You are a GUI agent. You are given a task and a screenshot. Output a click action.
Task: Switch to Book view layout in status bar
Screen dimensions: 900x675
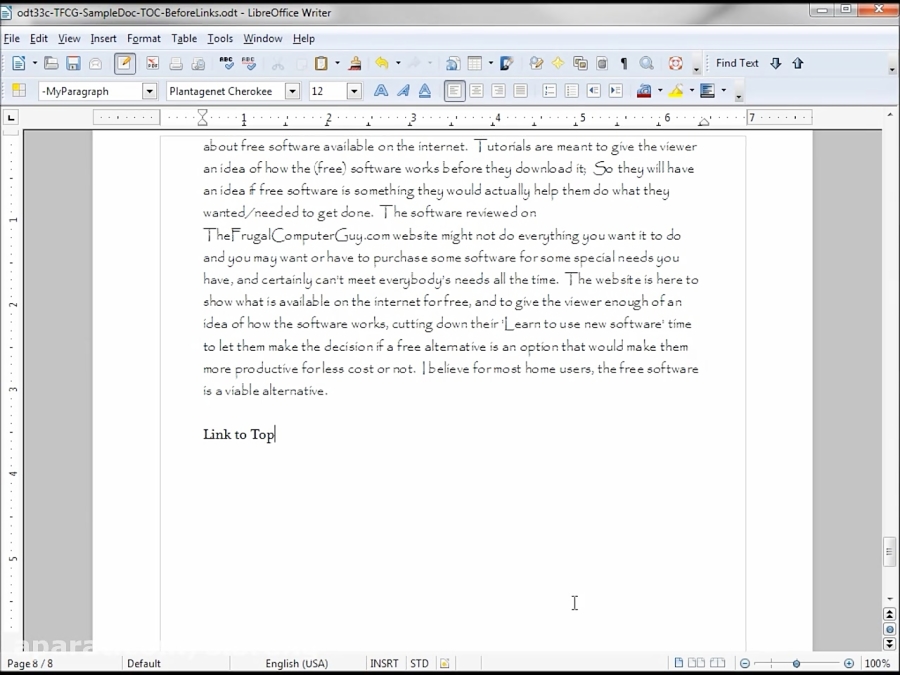(717, 662)
